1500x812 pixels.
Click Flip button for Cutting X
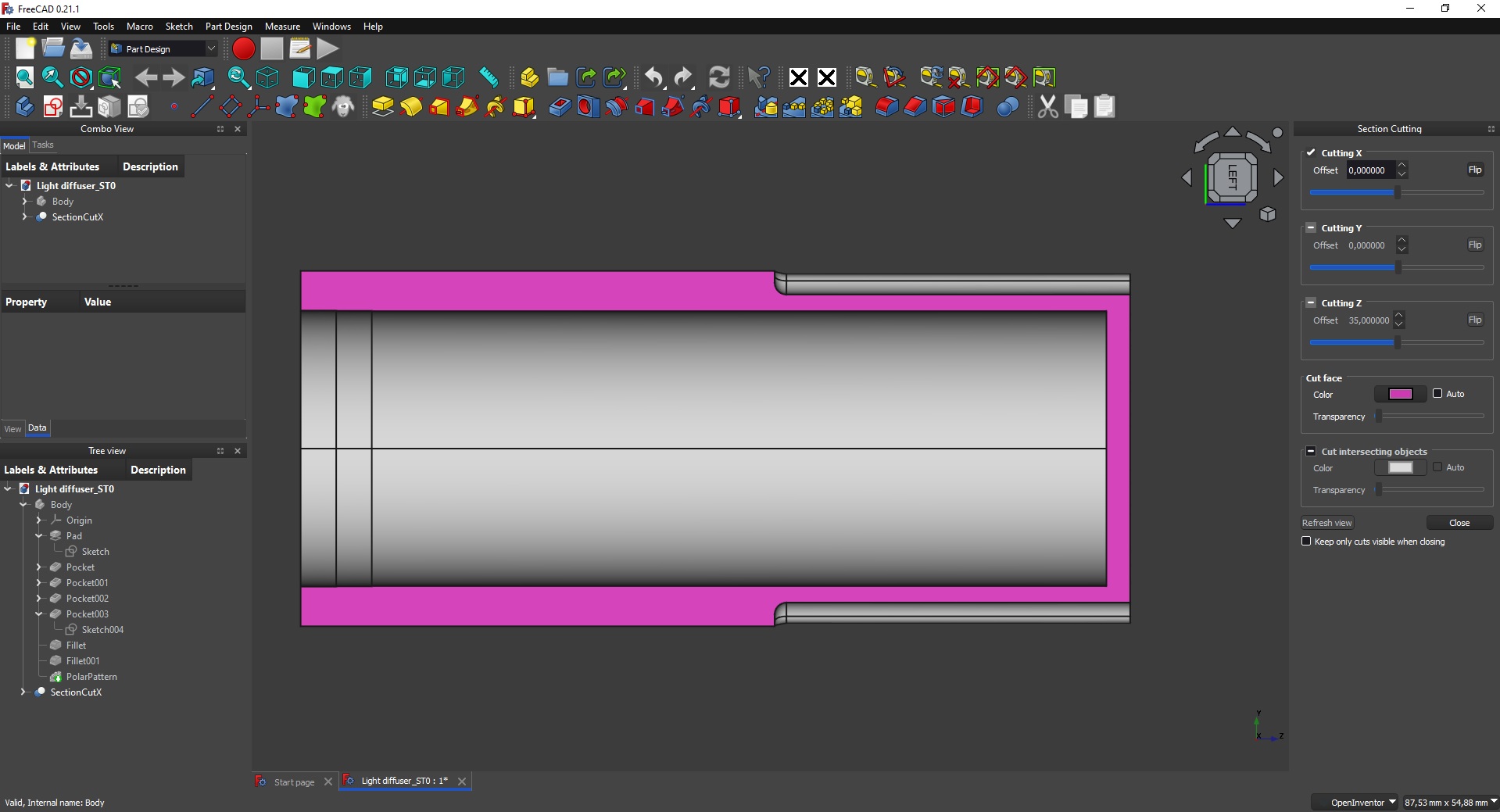click(x=1475, y=170)
